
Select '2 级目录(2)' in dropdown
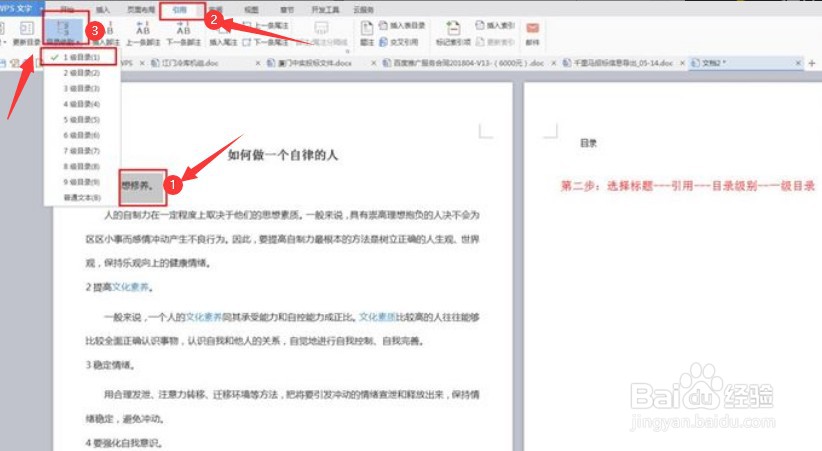[x=82, y=73]
